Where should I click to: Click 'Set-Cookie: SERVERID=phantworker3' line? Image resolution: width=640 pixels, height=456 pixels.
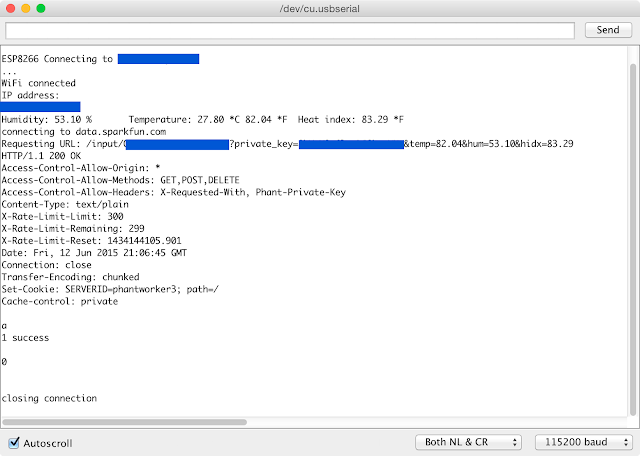point(110,289)
